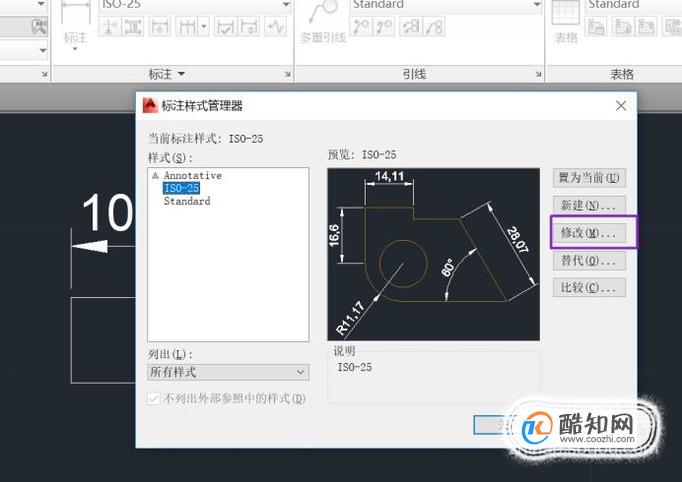Screen dimensions: 682x482
Task: Open the 所有样式 list filter dropdown
Action: (x=228, y=372)
